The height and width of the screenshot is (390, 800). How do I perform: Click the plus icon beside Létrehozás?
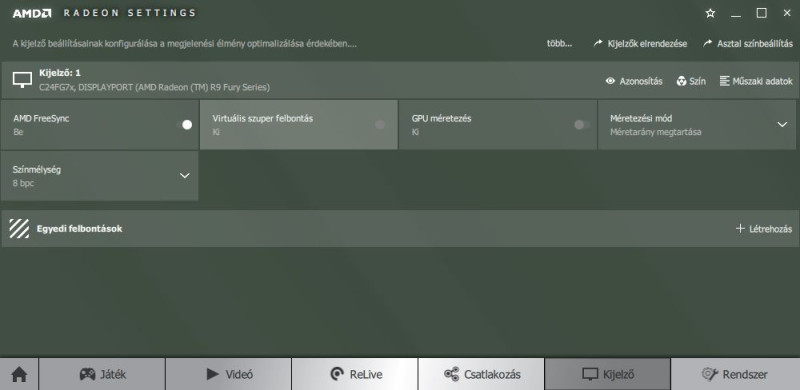point(740,228)
